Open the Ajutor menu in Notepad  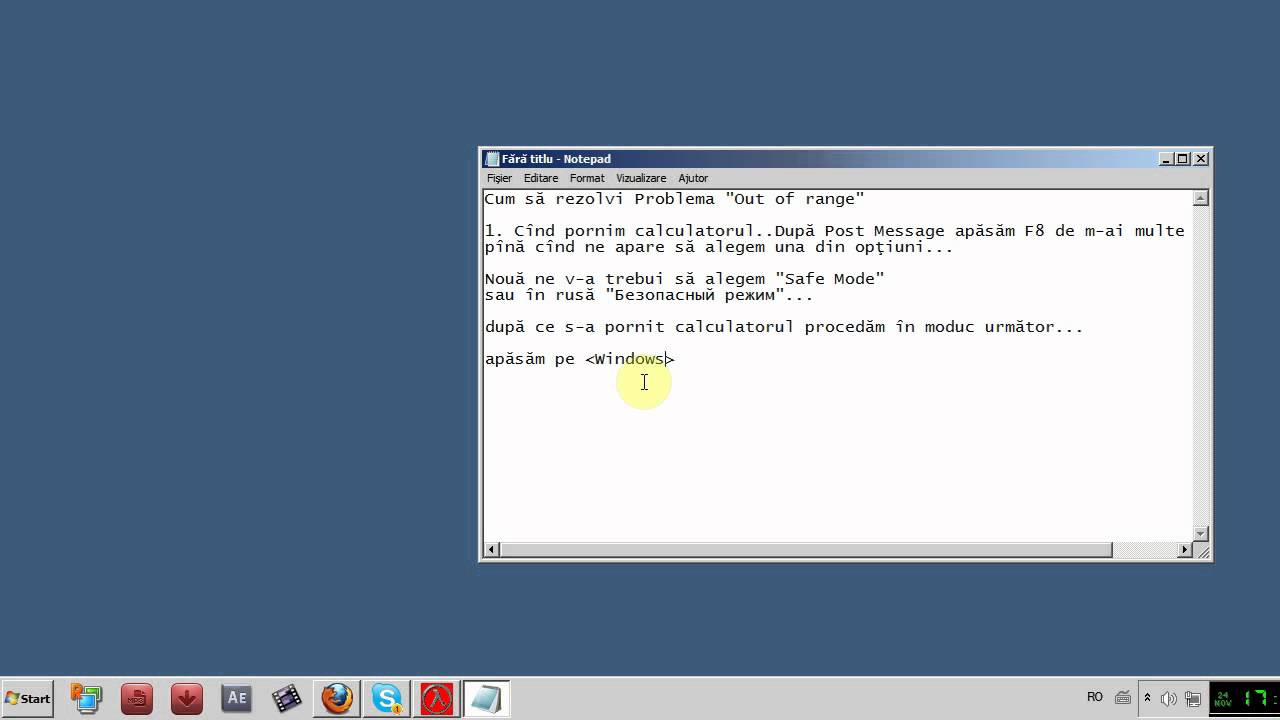click(693, 178)
